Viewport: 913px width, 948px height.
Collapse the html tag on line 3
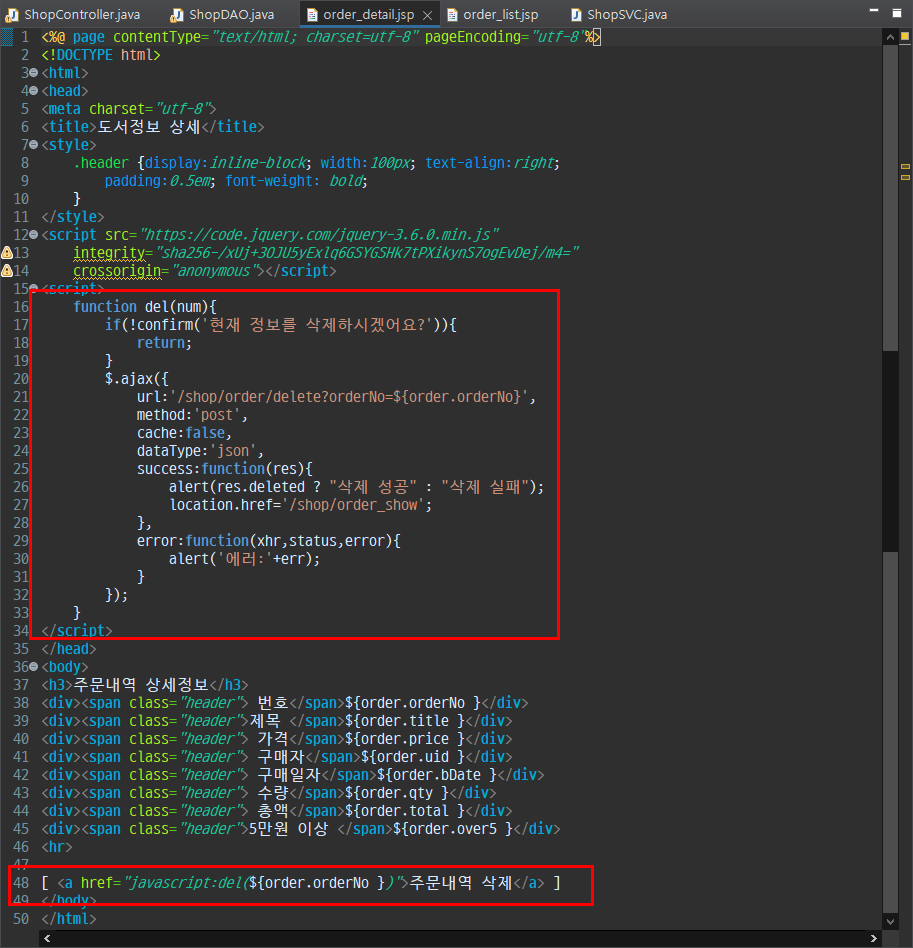pos(34,73)
